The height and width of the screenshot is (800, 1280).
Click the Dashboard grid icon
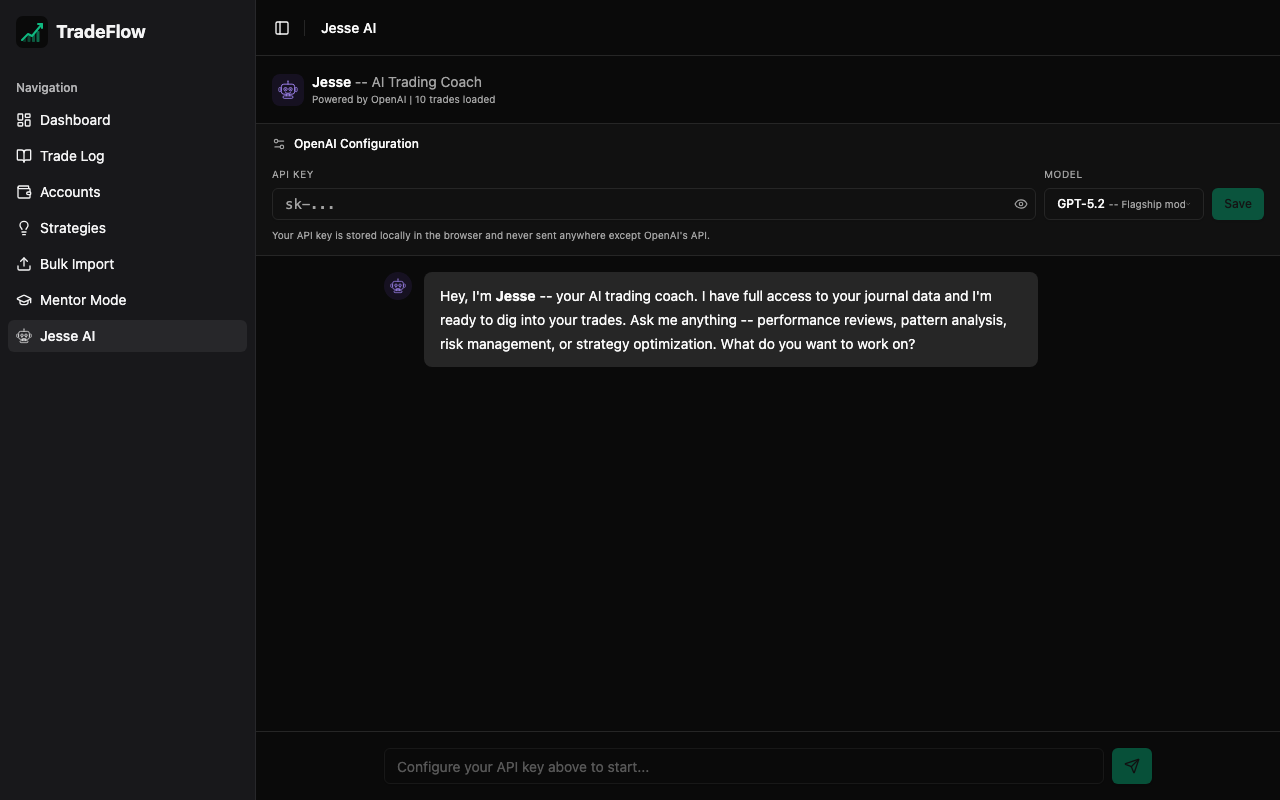pyautogui.click(x=24, y=120)
